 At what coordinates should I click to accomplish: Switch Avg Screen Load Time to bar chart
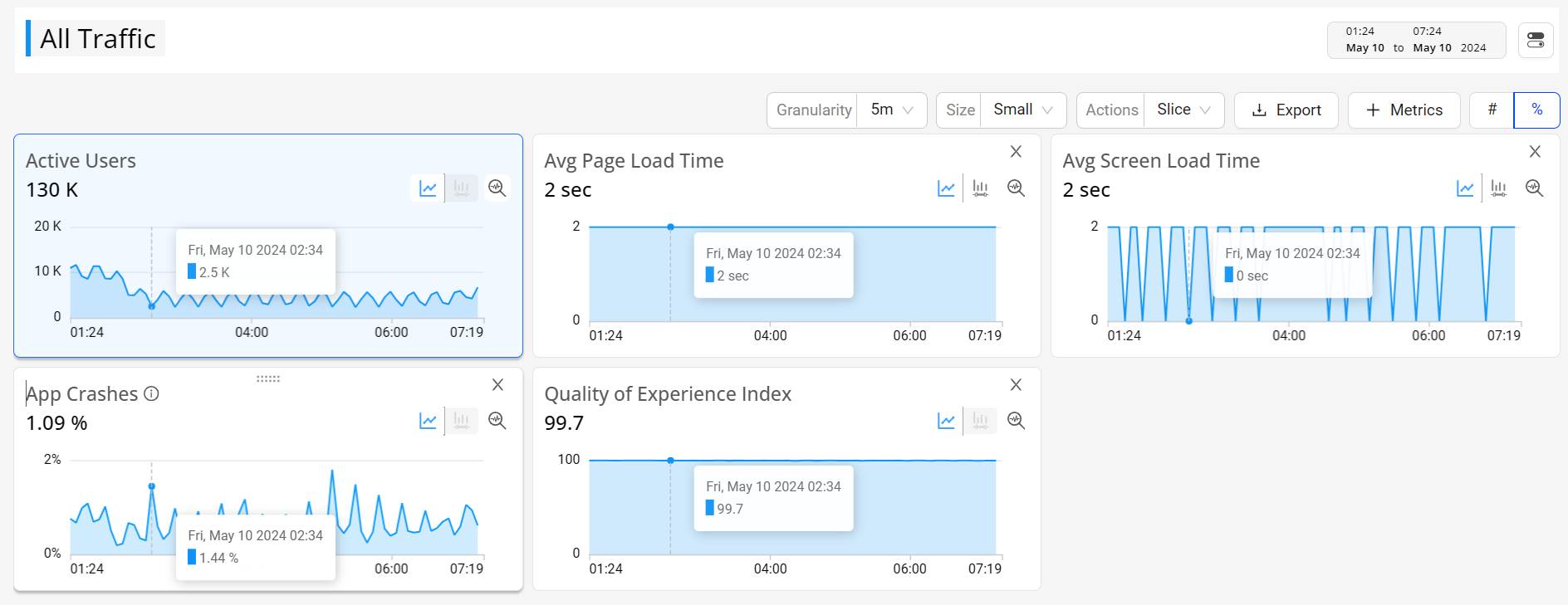(x=1498, y=188)
